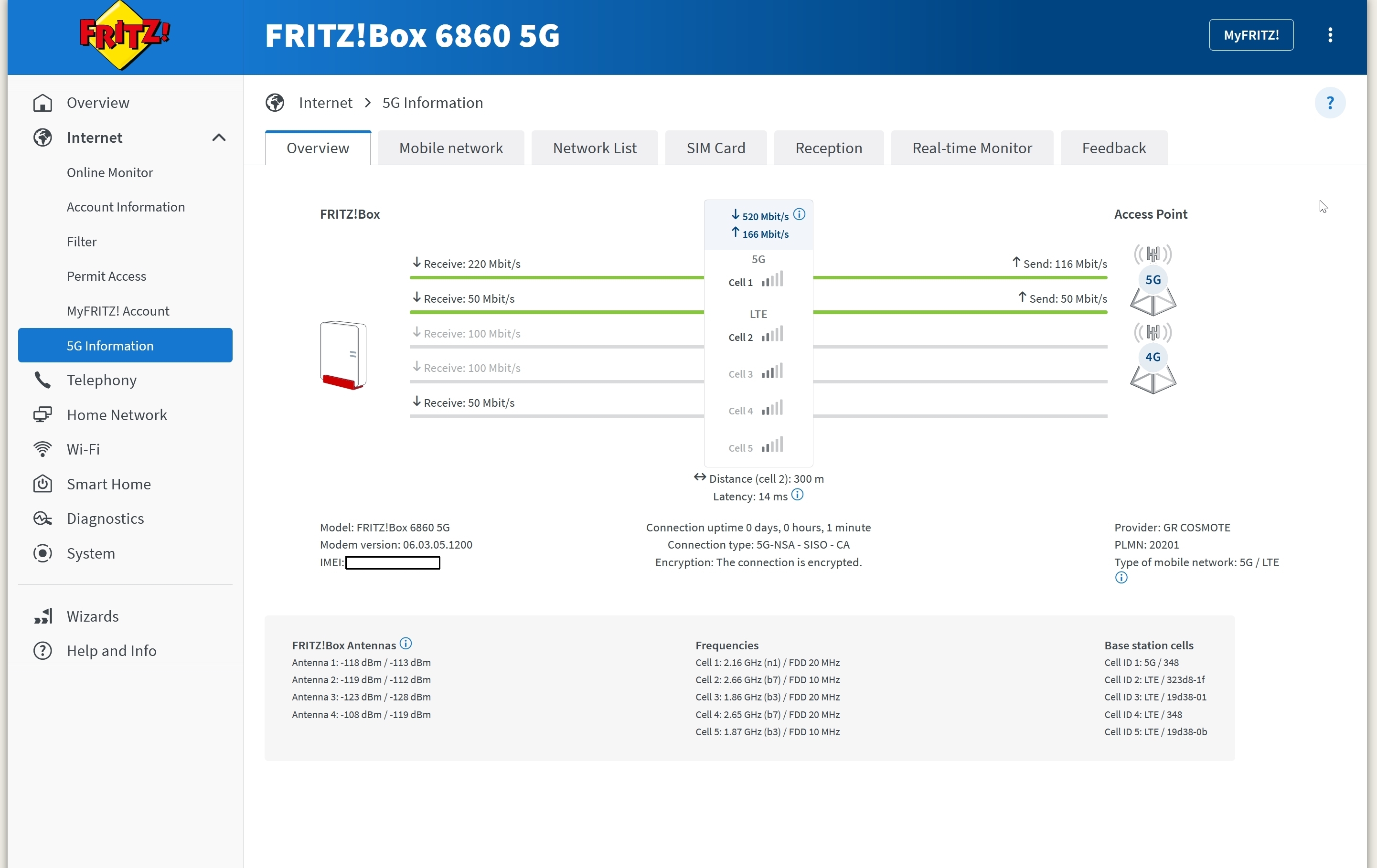Click 'Antenna 4: -108 dBm / -119 dBm'

click(x=361, y=715)
